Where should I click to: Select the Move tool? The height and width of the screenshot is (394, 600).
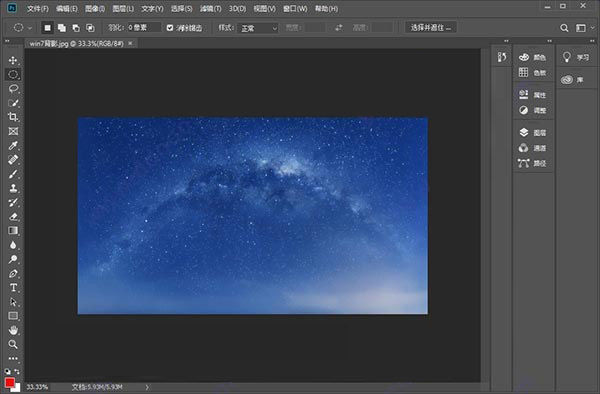(x=13, y=60)
